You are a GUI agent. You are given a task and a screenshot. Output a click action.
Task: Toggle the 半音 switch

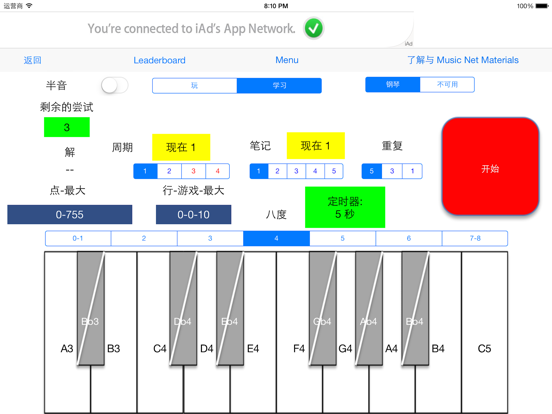click(114, 86)
